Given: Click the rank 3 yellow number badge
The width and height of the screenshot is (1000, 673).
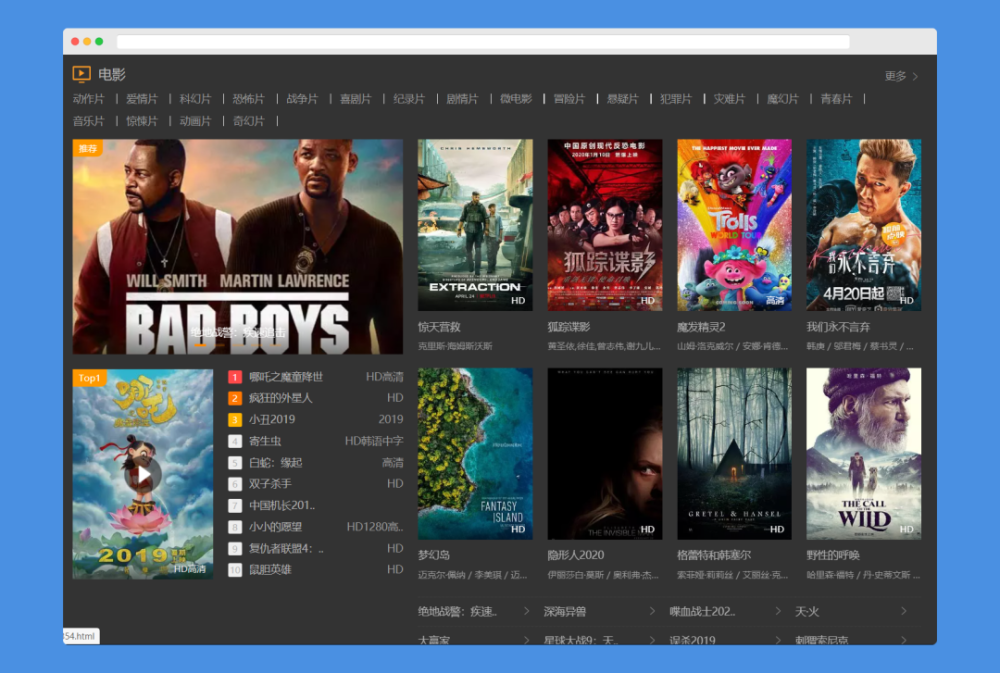Looking at the screenshot, I should click(x=235, y=419).
